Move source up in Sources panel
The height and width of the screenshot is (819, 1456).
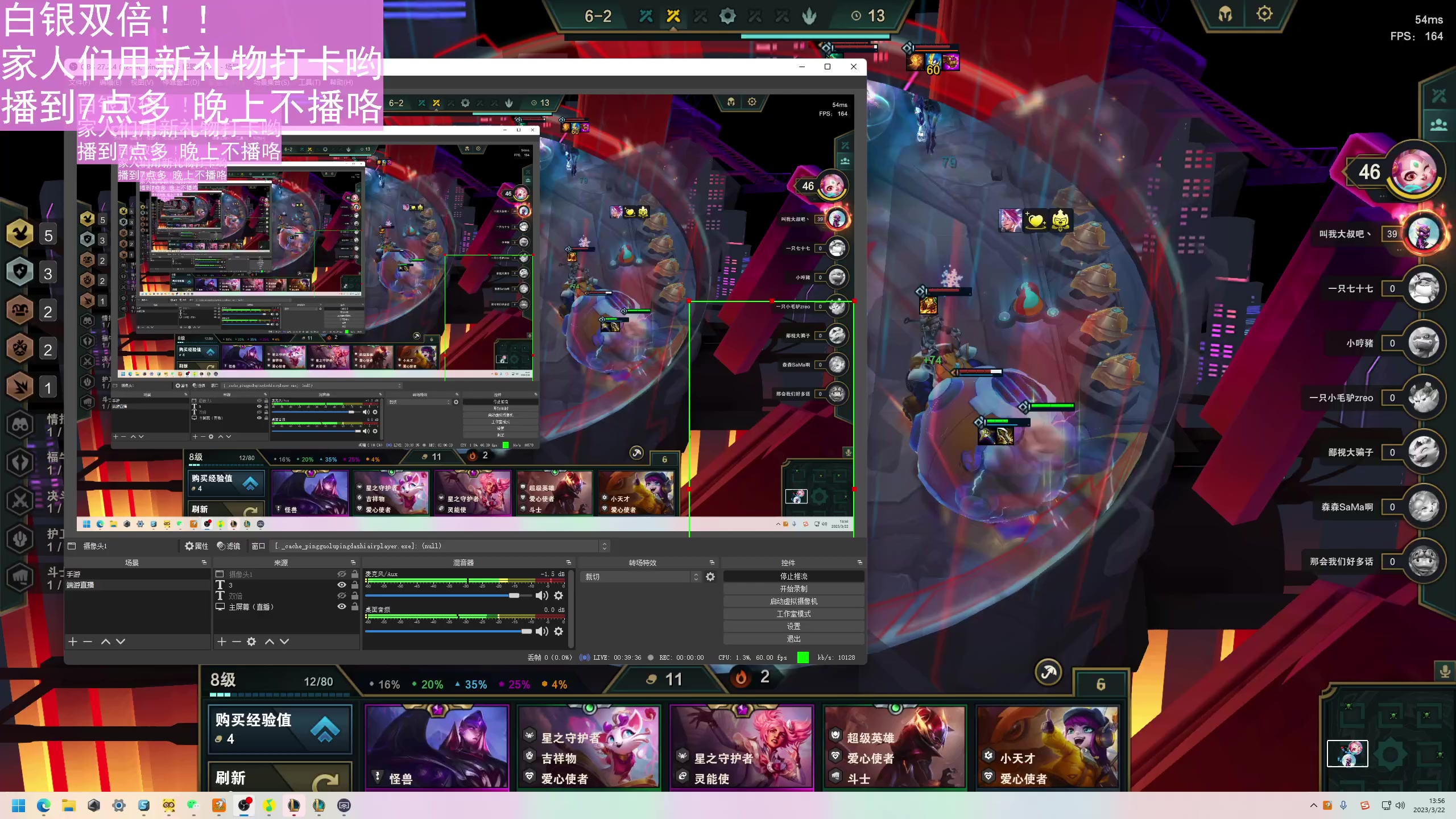pyautogui.click(x=270, y=642)
